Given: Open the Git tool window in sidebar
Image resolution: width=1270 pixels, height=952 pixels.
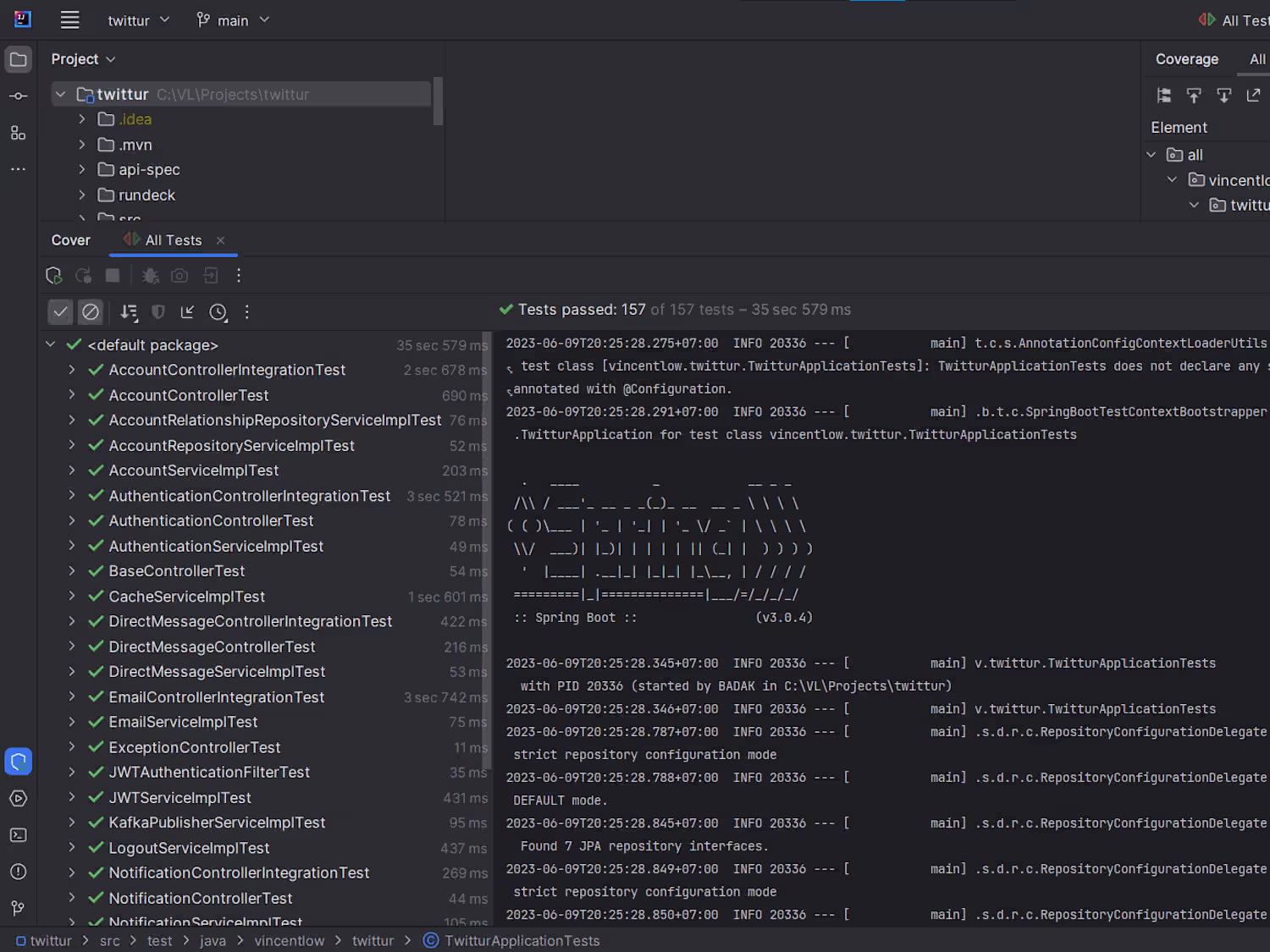Looking at the screenshot, I should coord(18,908).
